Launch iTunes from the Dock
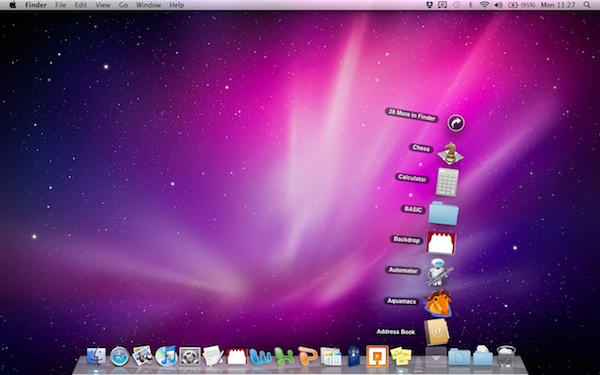The height and width of the screenshot is (375, 600). pyautogui.click(x=166, y=356)
